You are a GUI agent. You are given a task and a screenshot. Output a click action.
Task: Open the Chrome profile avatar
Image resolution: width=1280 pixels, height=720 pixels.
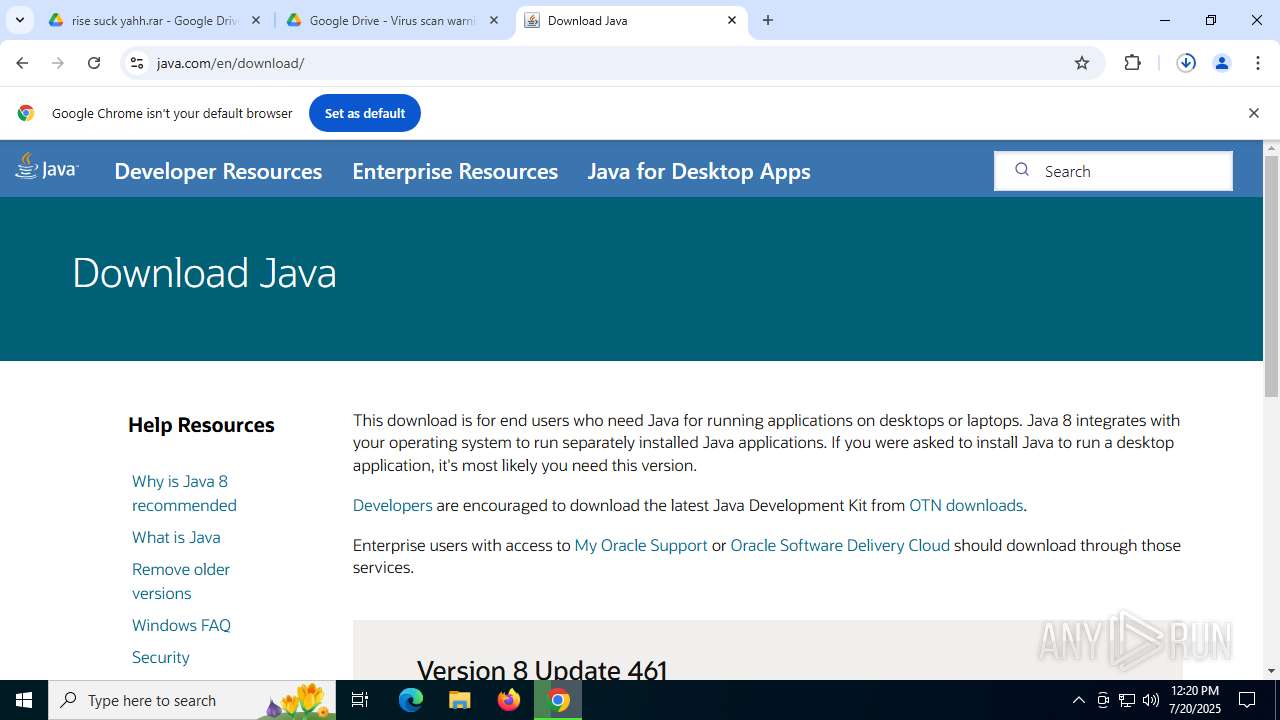pos(1222,63)
